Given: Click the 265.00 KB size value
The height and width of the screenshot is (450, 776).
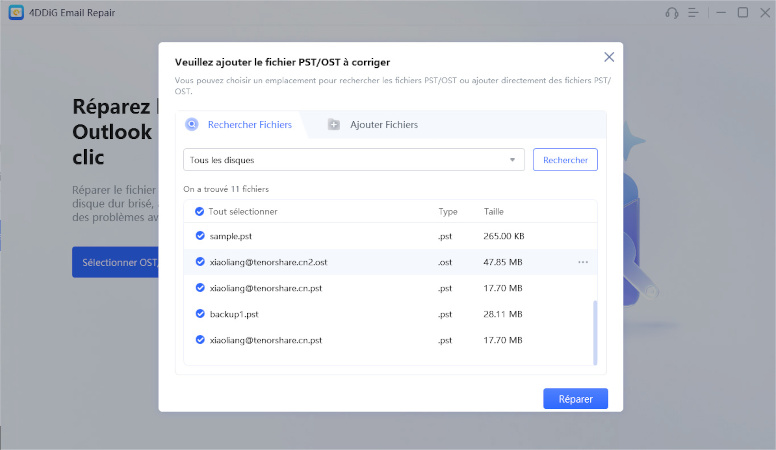Looking at the screenshot, I should tap(503, 236).
